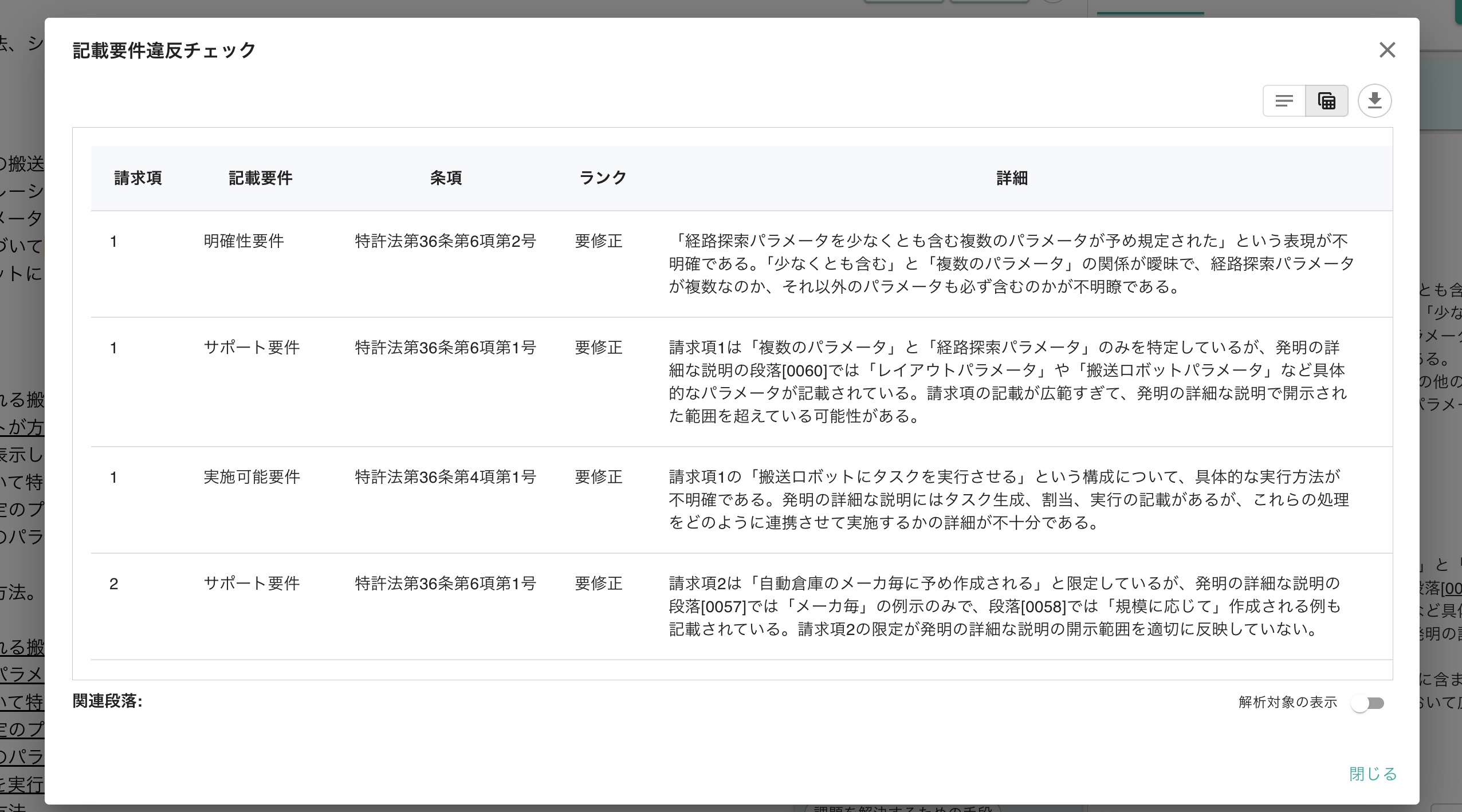This screenshot has width=1462, height=812.
Task: Click the claim number 2 cell
Action: pos(113,584)
